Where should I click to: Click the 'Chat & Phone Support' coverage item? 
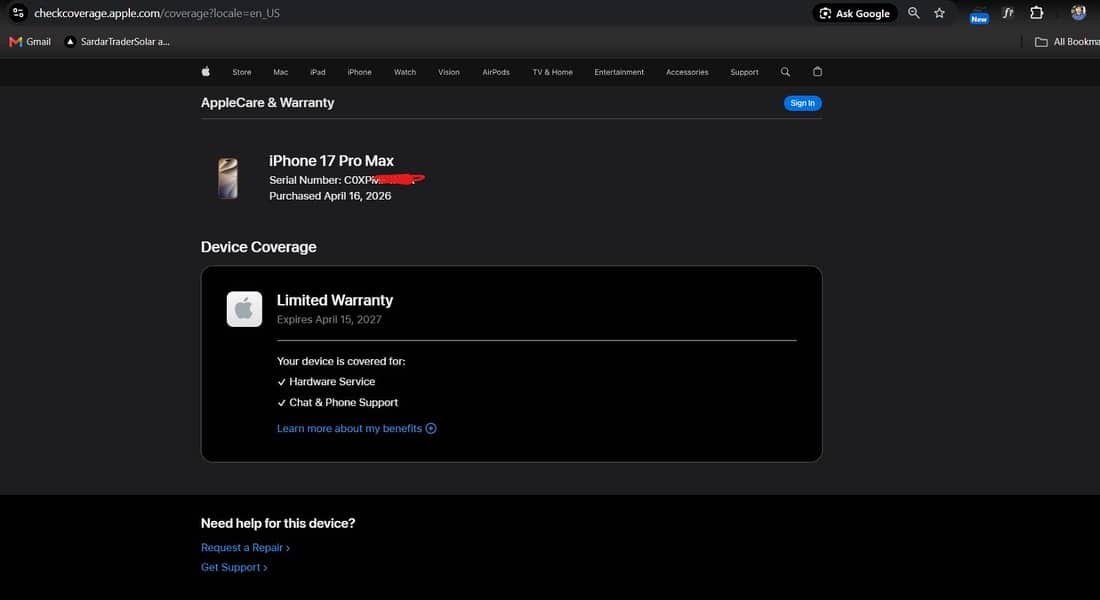(337, 403)
